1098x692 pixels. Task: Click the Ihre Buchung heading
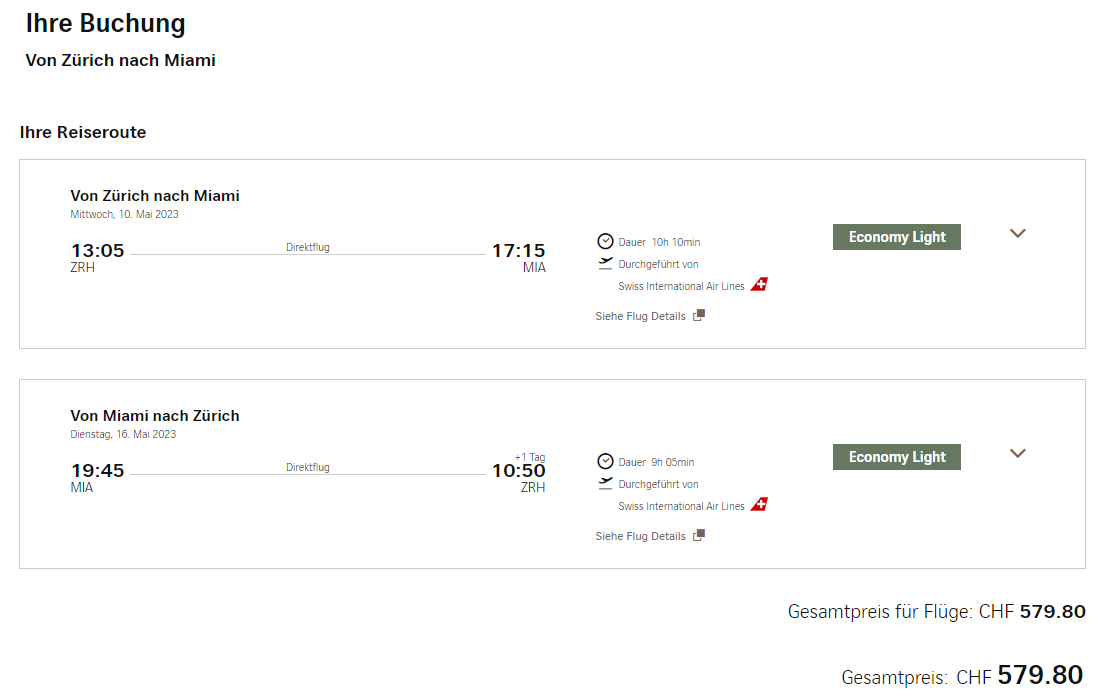click(105, 23)
